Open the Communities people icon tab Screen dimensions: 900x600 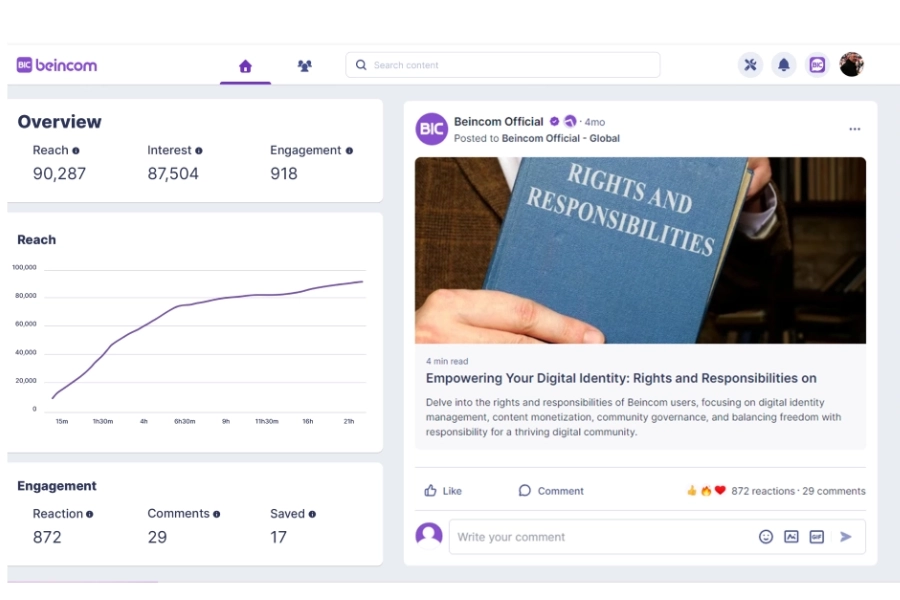304,65
